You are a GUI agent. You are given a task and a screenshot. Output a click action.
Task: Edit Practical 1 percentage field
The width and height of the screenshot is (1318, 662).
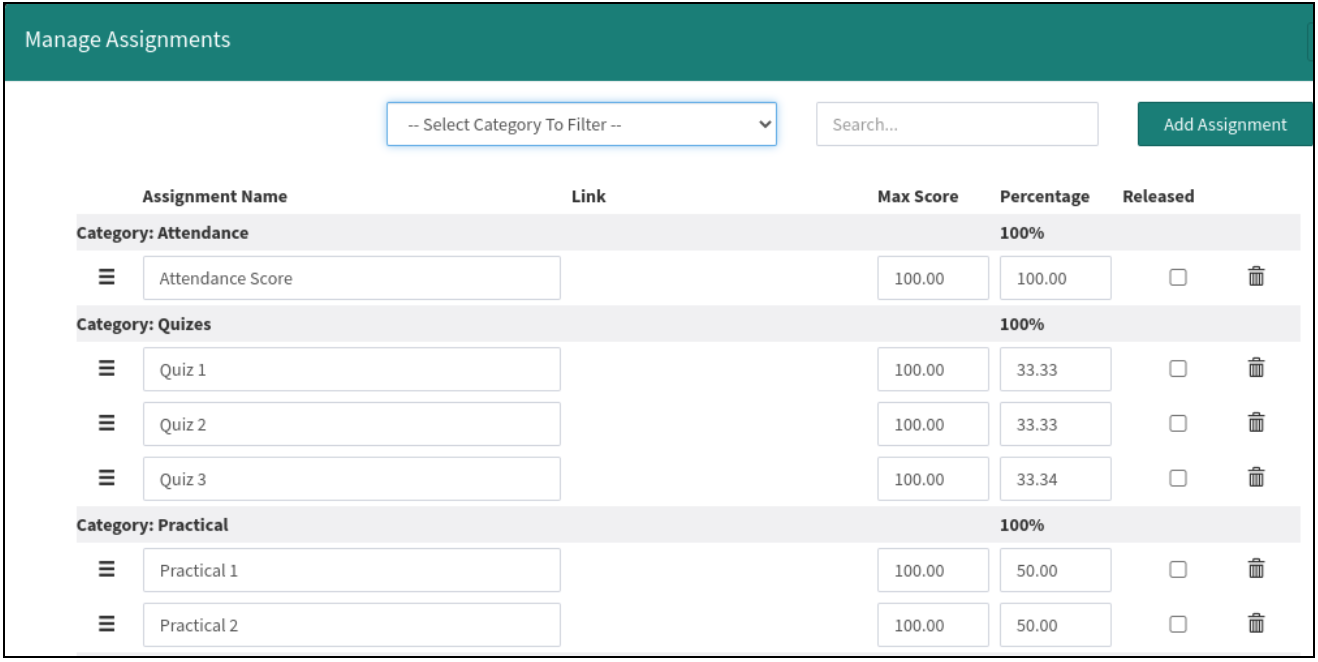pos(1055,570)
